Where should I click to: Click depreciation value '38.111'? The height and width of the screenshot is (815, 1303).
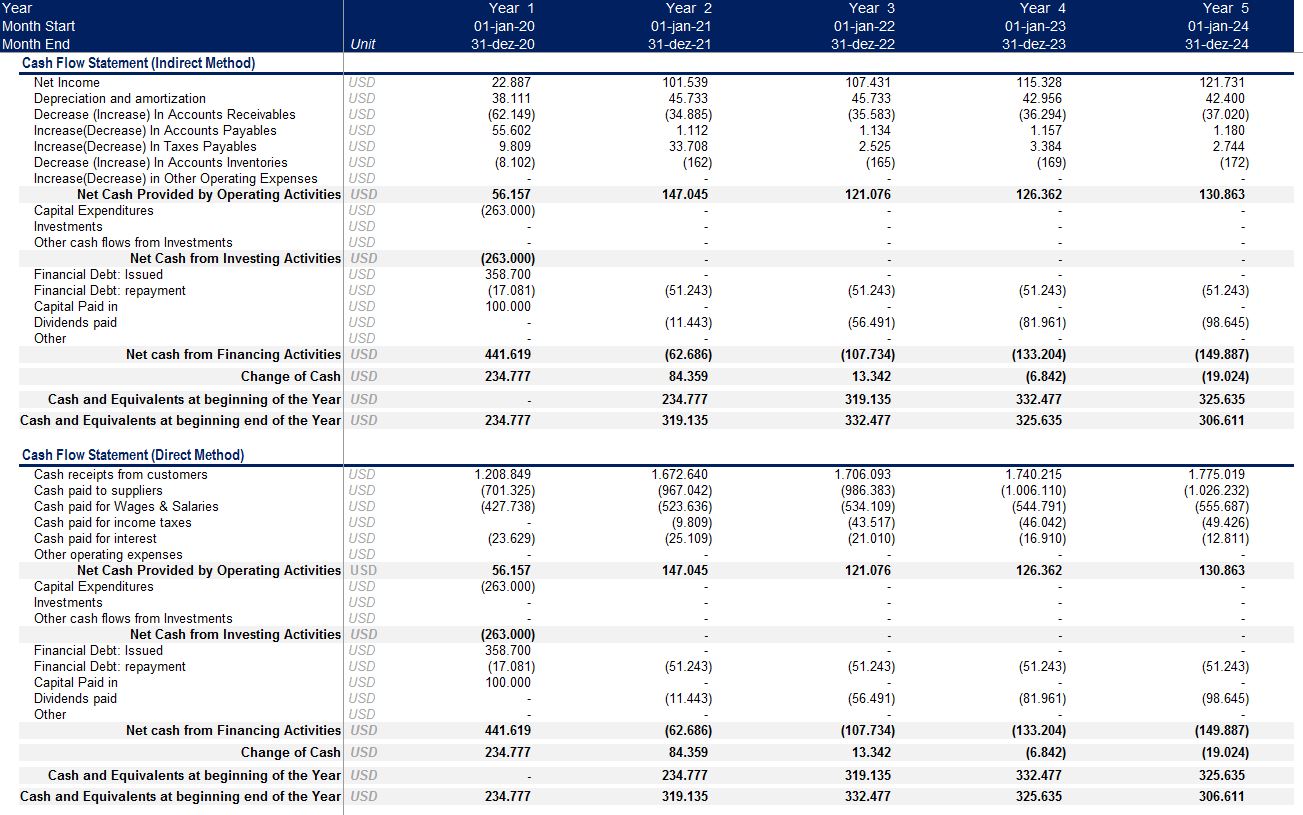coord(511,98)
